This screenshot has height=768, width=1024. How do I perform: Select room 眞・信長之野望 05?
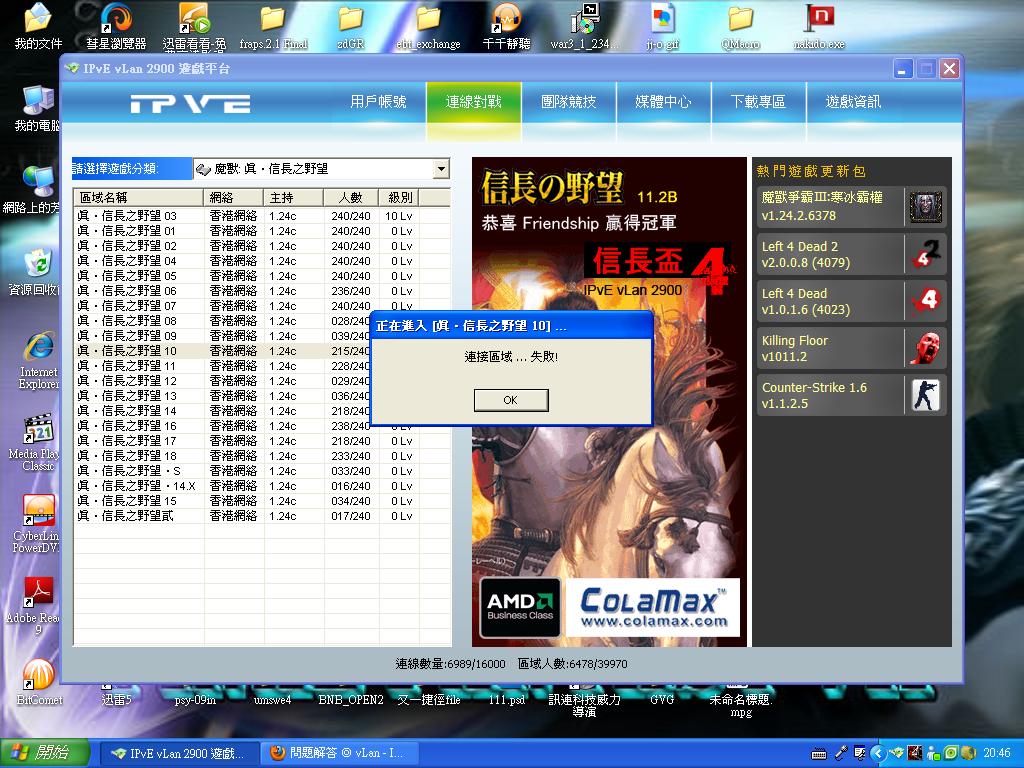coord(262,276)
